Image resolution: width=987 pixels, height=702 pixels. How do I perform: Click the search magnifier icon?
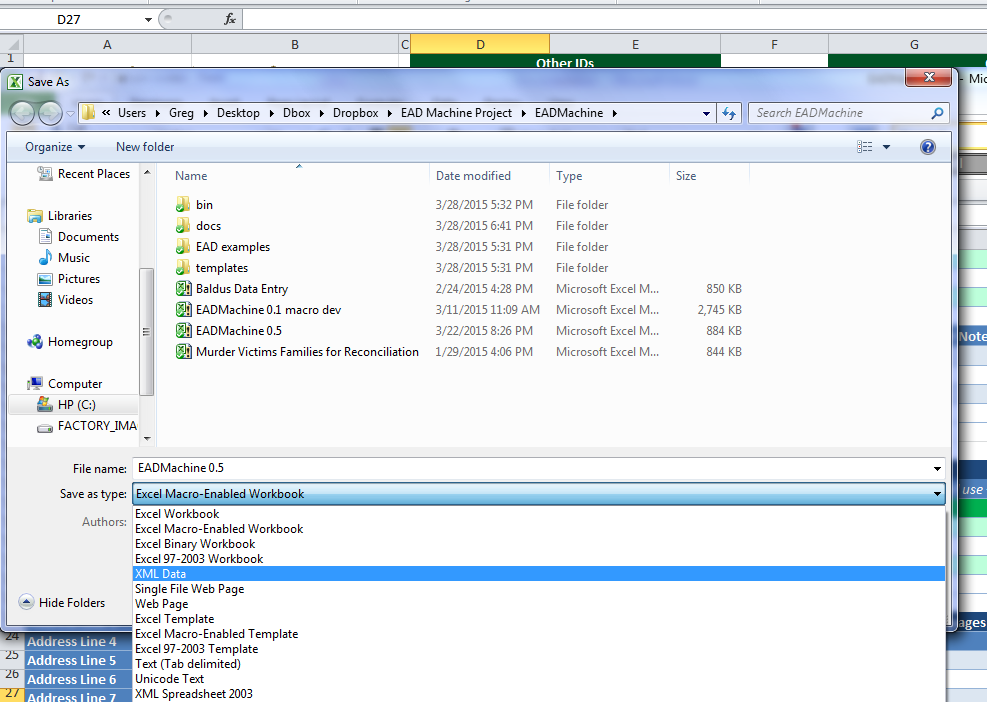click(937, 113)
